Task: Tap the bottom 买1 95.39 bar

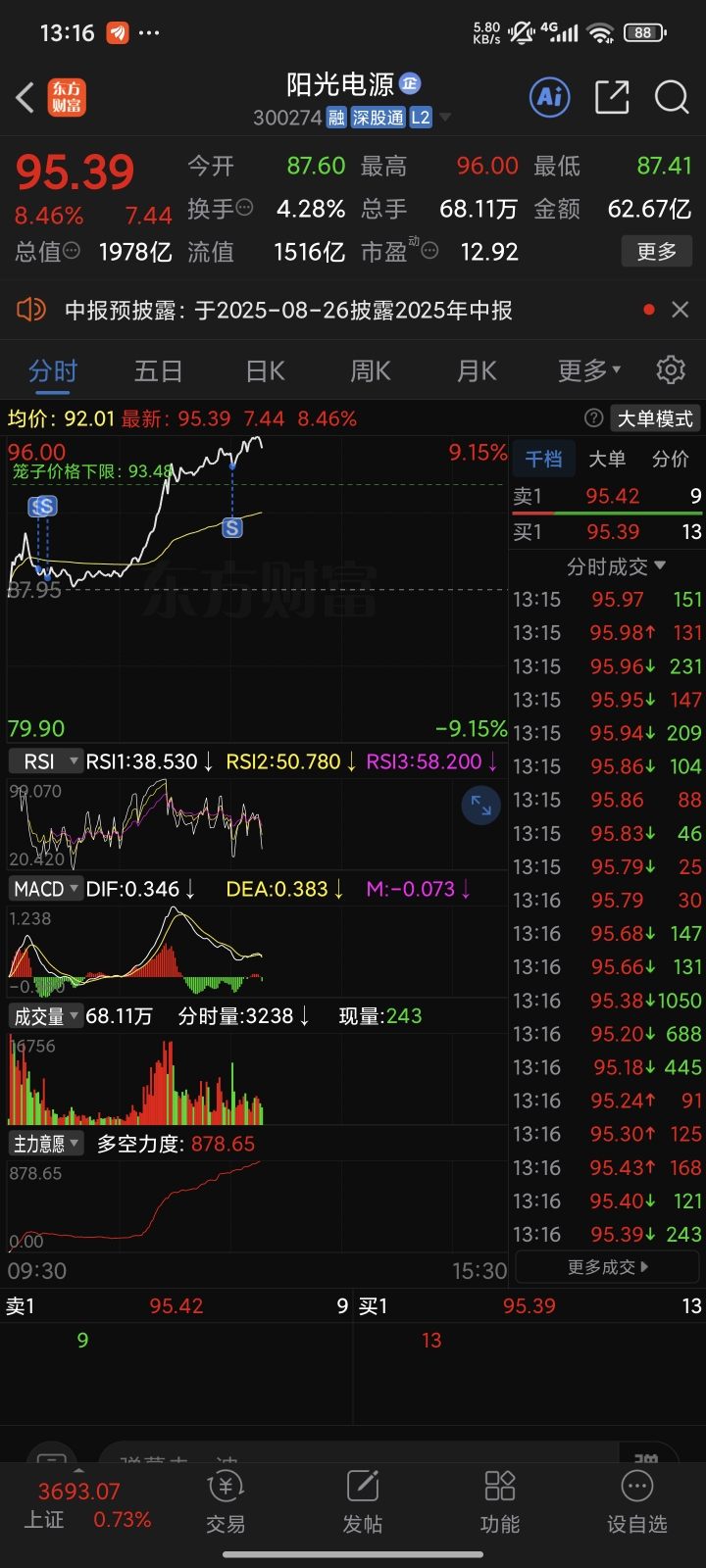Action: 529,1306
